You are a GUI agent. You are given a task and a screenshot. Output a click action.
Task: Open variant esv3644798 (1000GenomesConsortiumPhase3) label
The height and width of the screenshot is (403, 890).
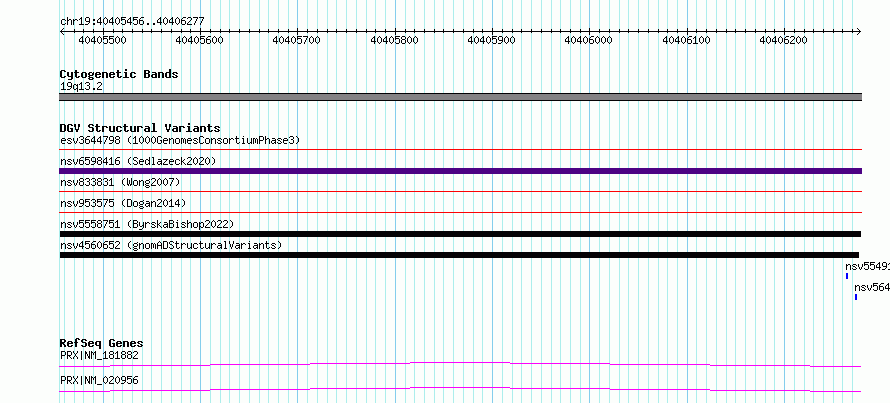click(180, 140)
